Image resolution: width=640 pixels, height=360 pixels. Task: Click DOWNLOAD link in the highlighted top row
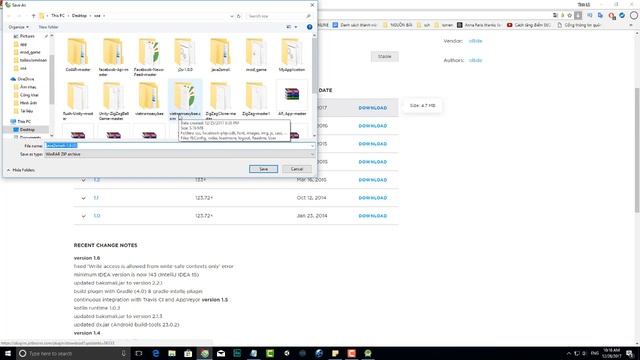[x=373, y=108]
